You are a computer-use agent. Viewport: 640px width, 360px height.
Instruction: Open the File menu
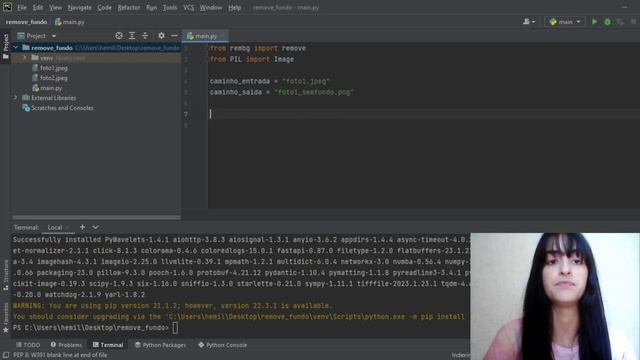22,7
